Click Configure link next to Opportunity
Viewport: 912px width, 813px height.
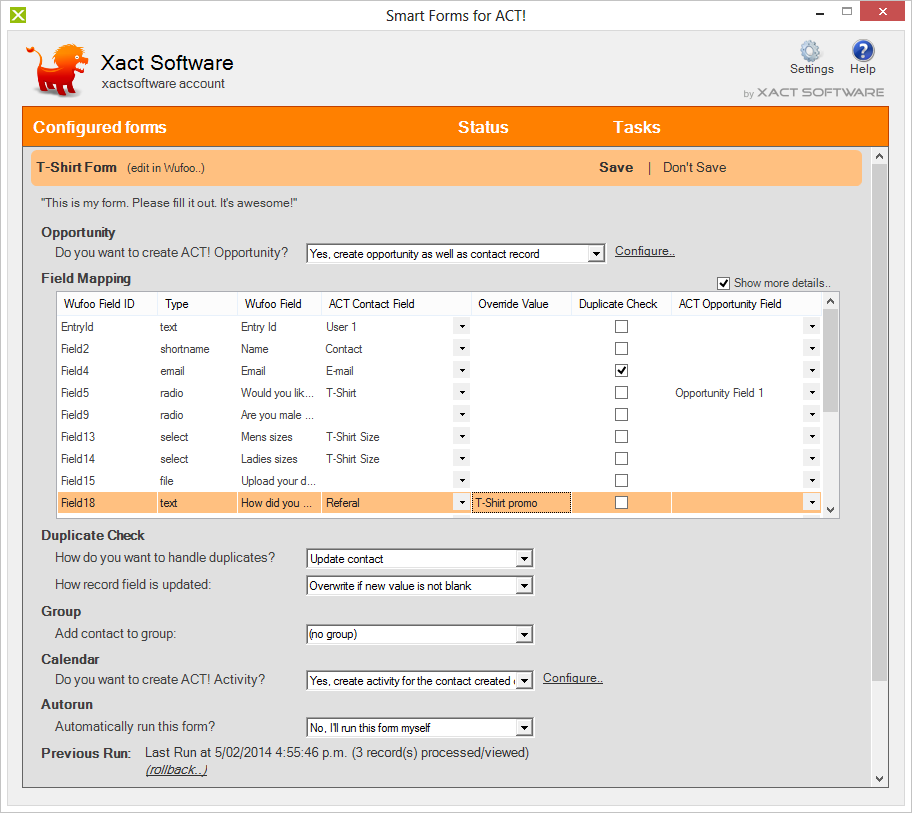pos(644,251)
